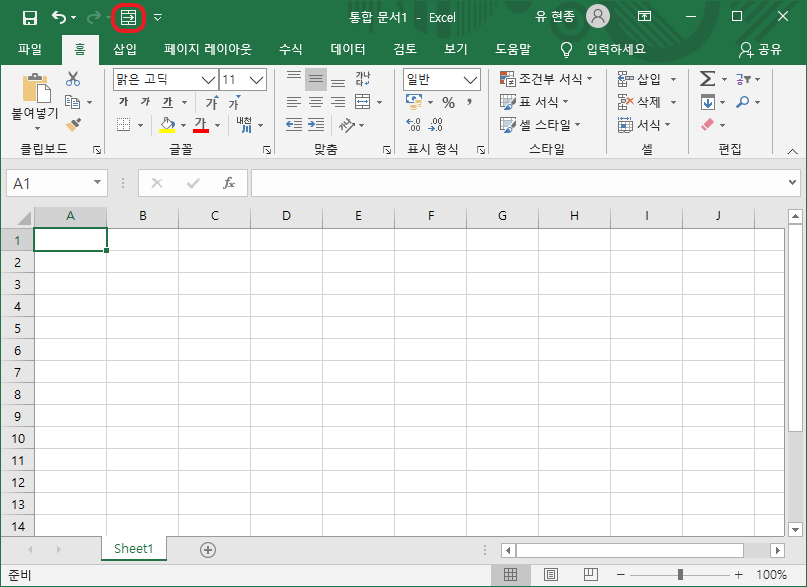
Task: Open the 표 서식 dropdown
Action: (x=534, y=102)
